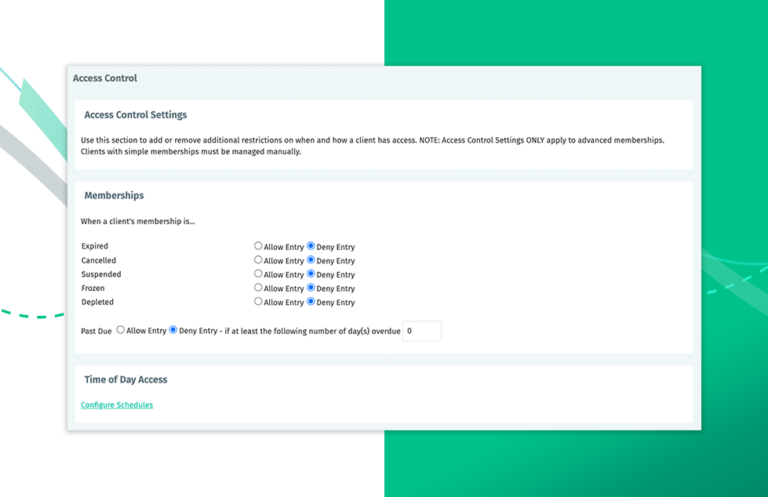Click the Time of Day Access heading
Viewport: 768px width, 497px height.
126,380
